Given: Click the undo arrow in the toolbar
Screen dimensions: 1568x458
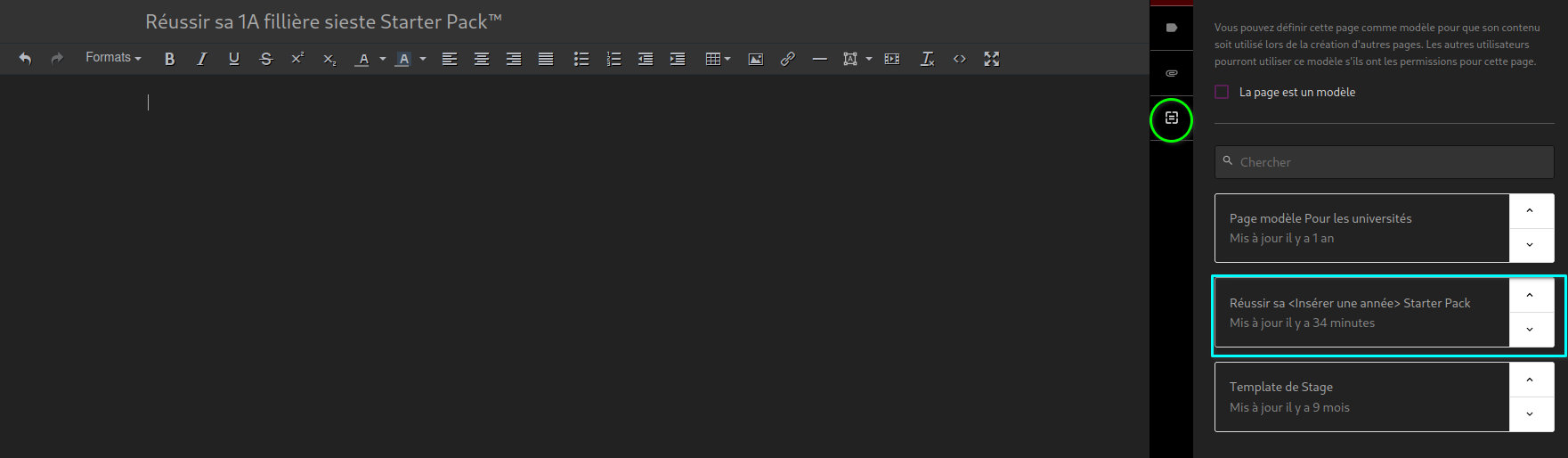Looking at the screenshot, I should pyautogui.click(x=25, y=59).
